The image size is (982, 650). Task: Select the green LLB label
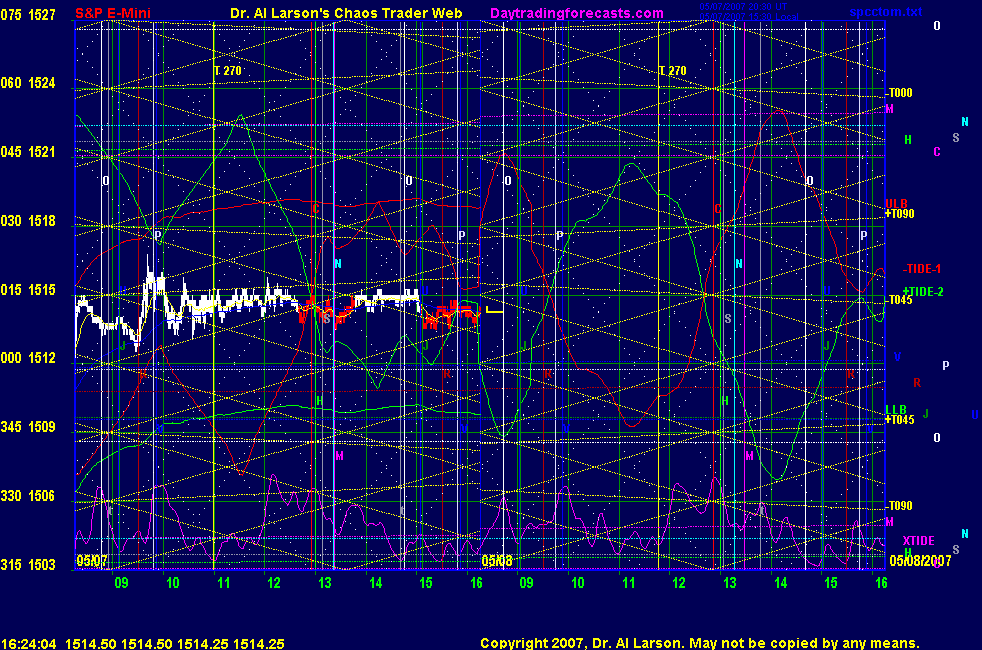(x=896, y=410)
